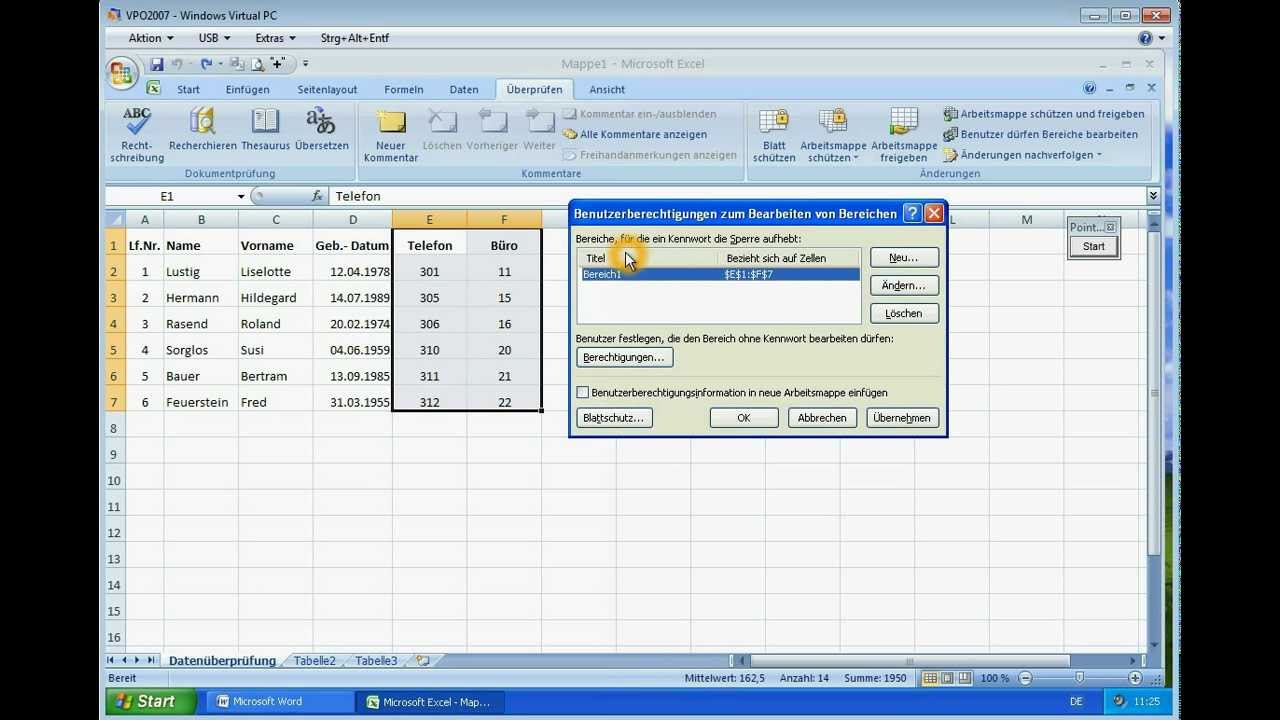Click Blattschutz... button

point(615,418)
